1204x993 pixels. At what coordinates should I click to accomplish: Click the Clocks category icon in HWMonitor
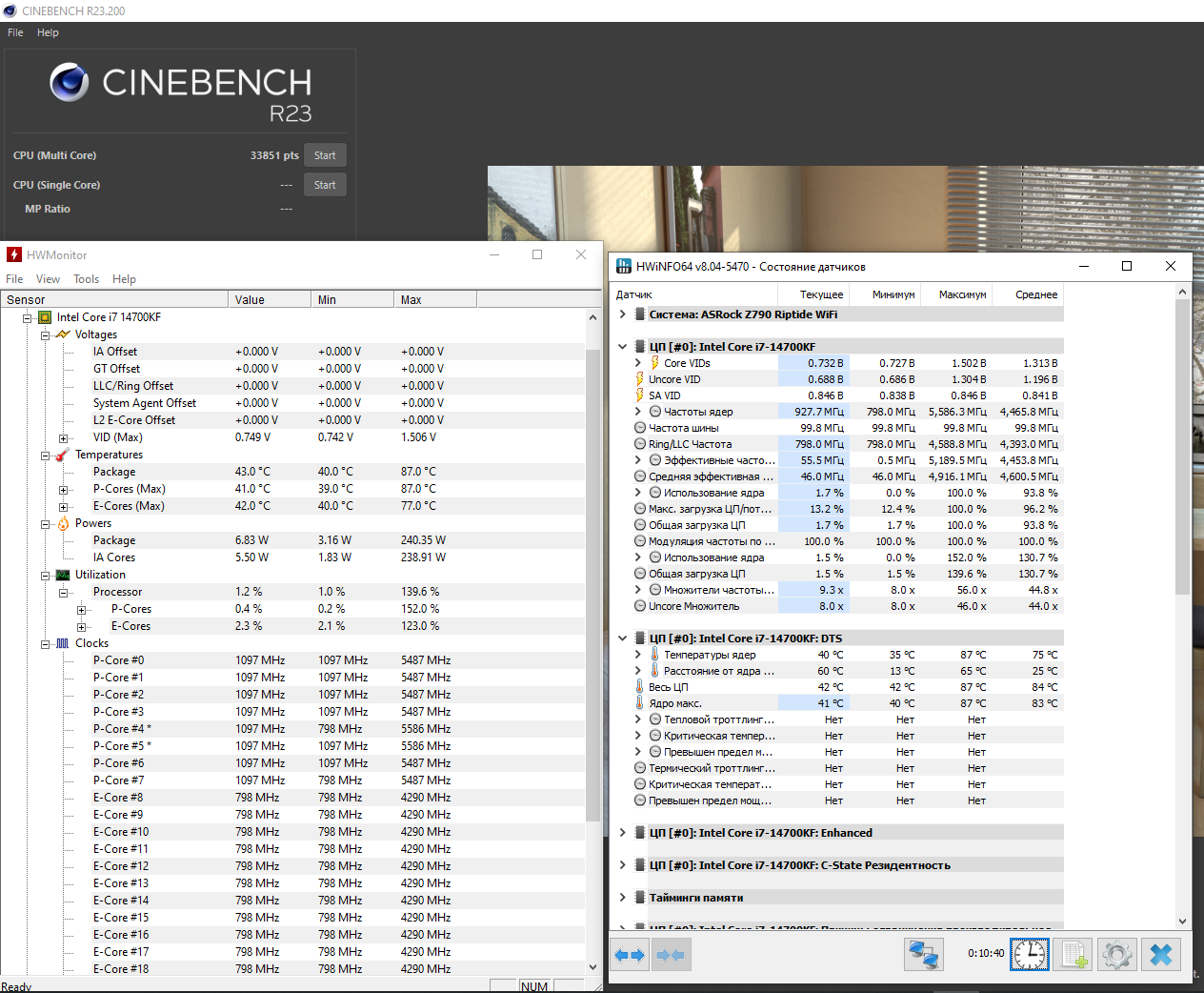click(63, 643)
